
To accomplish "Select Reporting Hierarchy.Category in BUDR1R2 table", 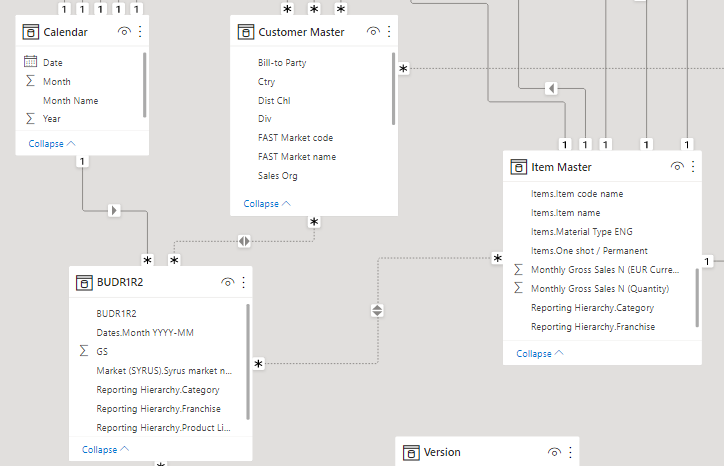I will coord(158,389).
